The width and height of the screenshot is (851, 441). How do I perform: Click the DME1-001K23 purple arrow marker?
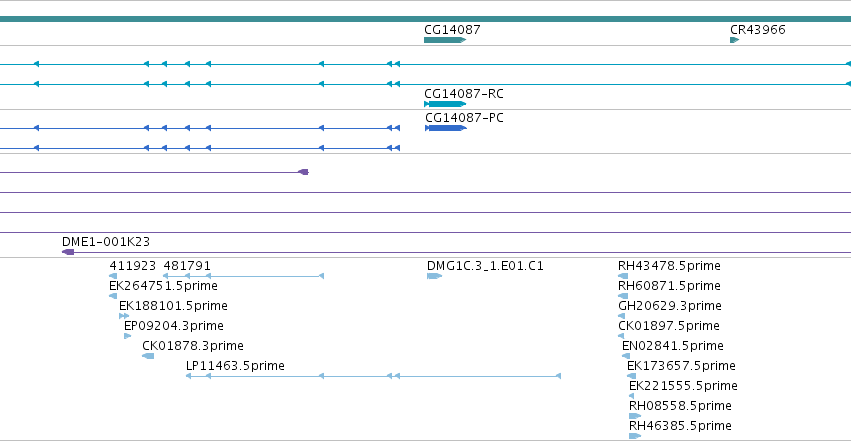(x=68, y=252)
